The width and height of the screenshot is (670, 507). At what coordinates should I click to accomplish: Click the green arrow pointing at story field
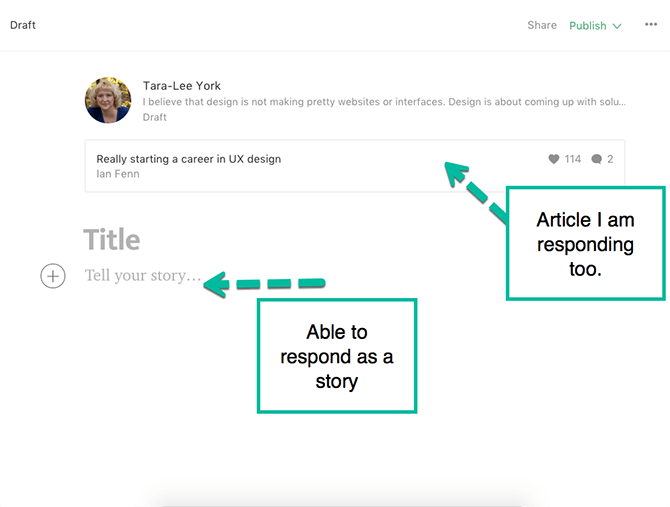[x=265, y=285]
